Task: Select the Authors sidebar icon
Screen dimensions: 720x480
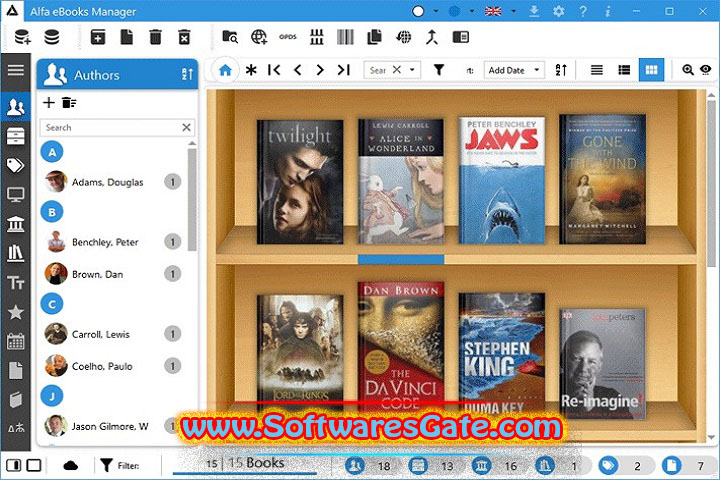Action: point(16,107)
